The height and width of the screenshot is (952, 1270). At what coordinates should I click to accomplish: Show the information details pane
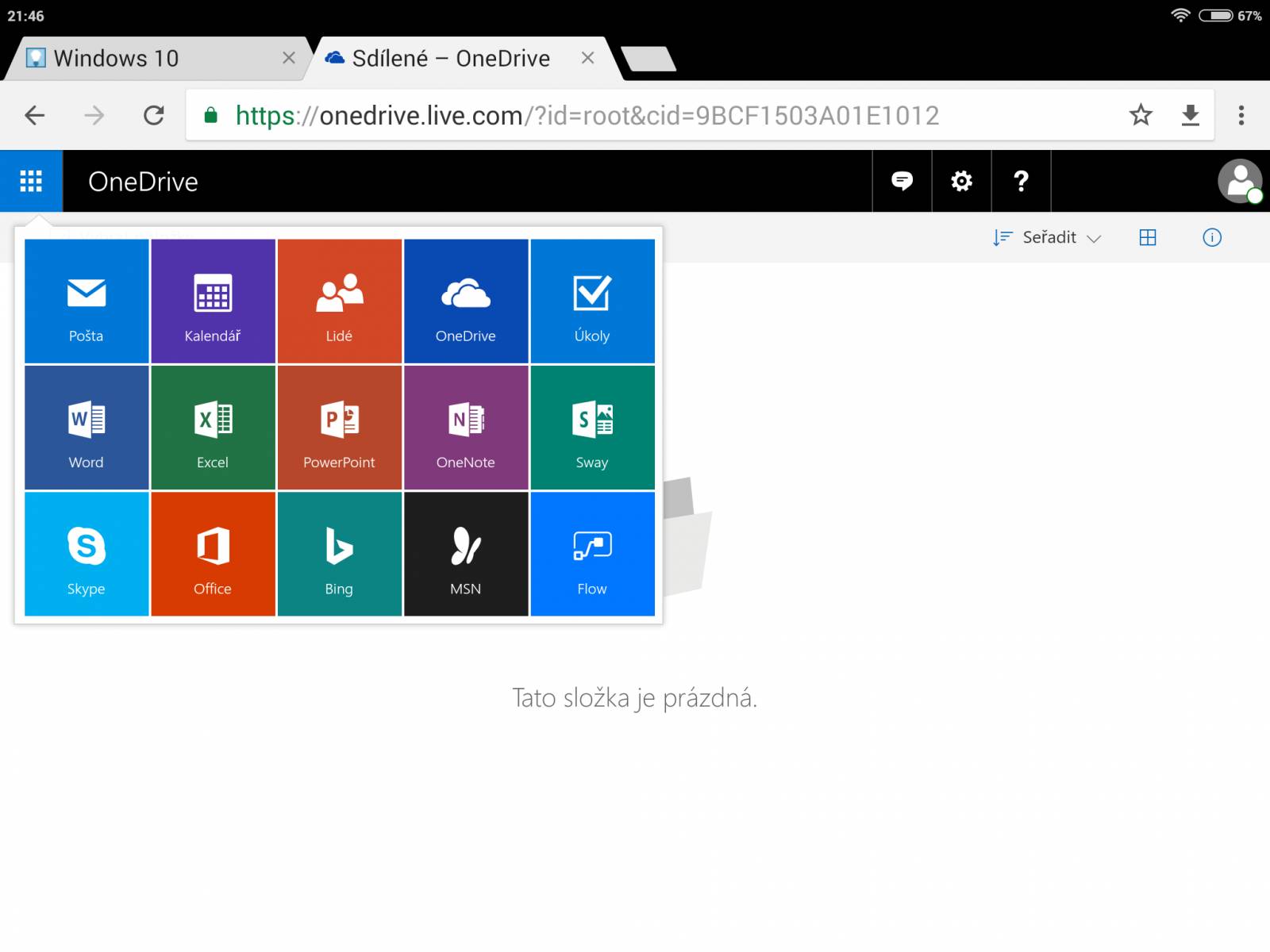[1212, 237]
